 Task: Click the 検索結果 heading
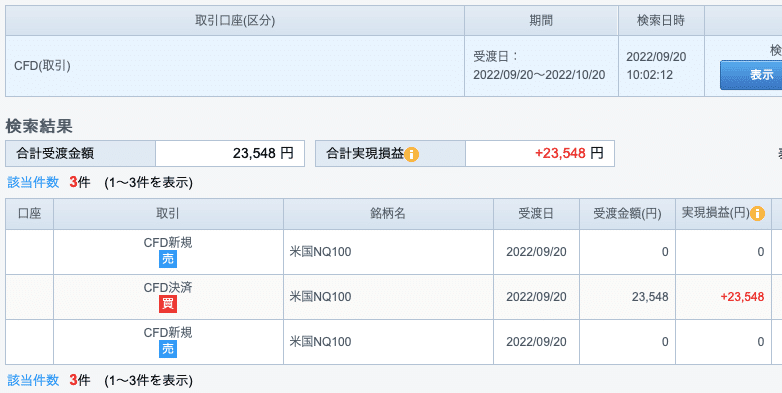[x=39, y=127]
